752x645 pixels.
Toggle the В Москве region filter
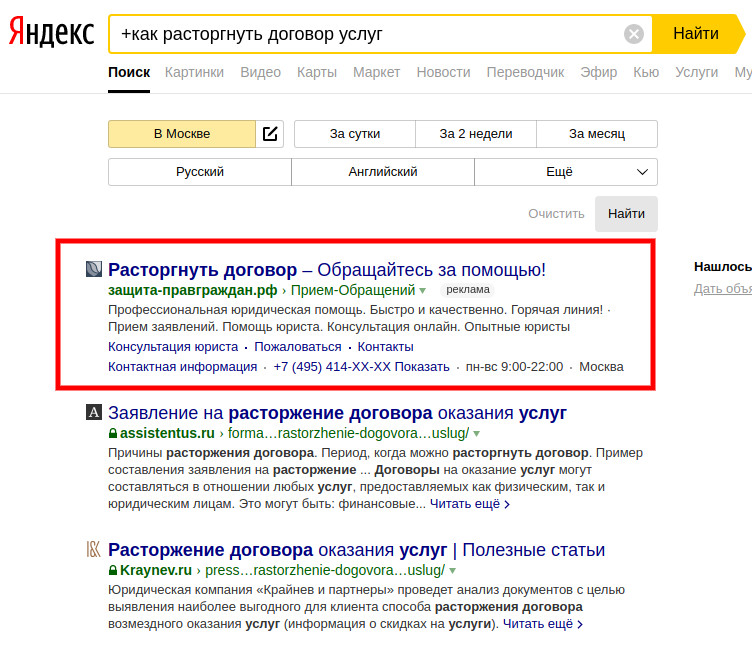click(x=182, y=134)
